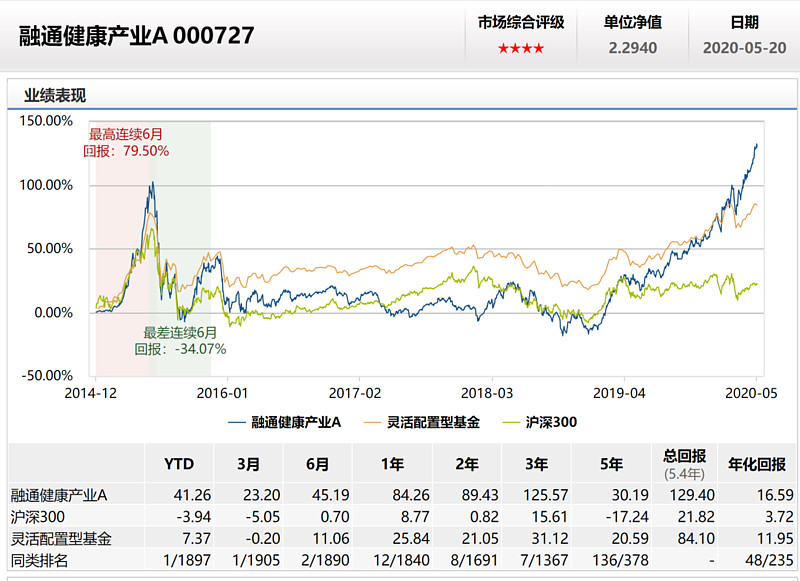Open the 业绩表现 section heading
This screenshot has width=800, height=581.
[x=55, y=95]
